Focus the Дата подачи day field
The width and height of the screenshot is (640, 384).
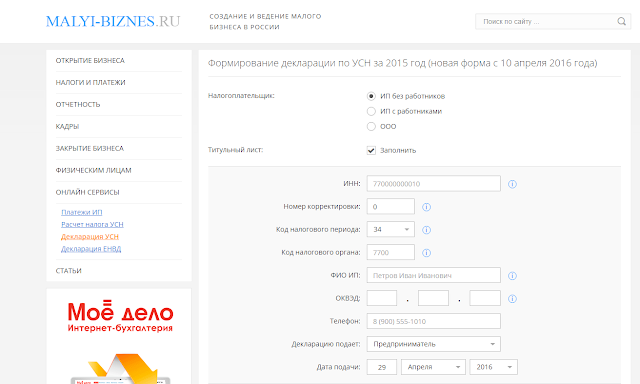click(382, 367)
